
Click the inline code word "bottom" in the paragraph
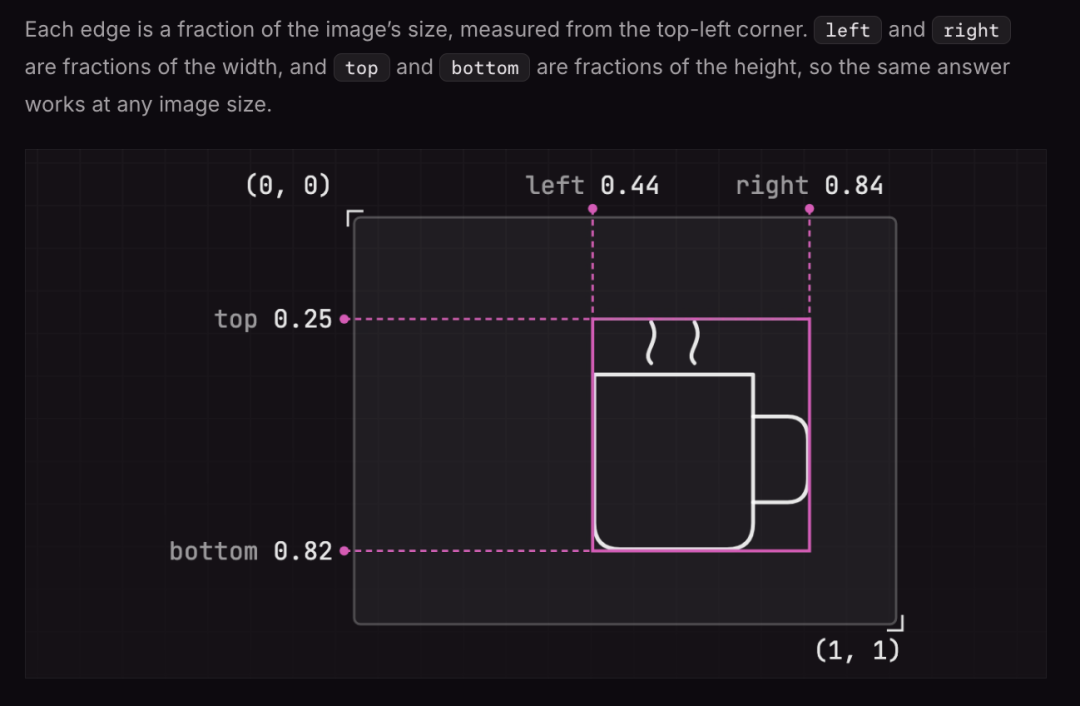484,68
